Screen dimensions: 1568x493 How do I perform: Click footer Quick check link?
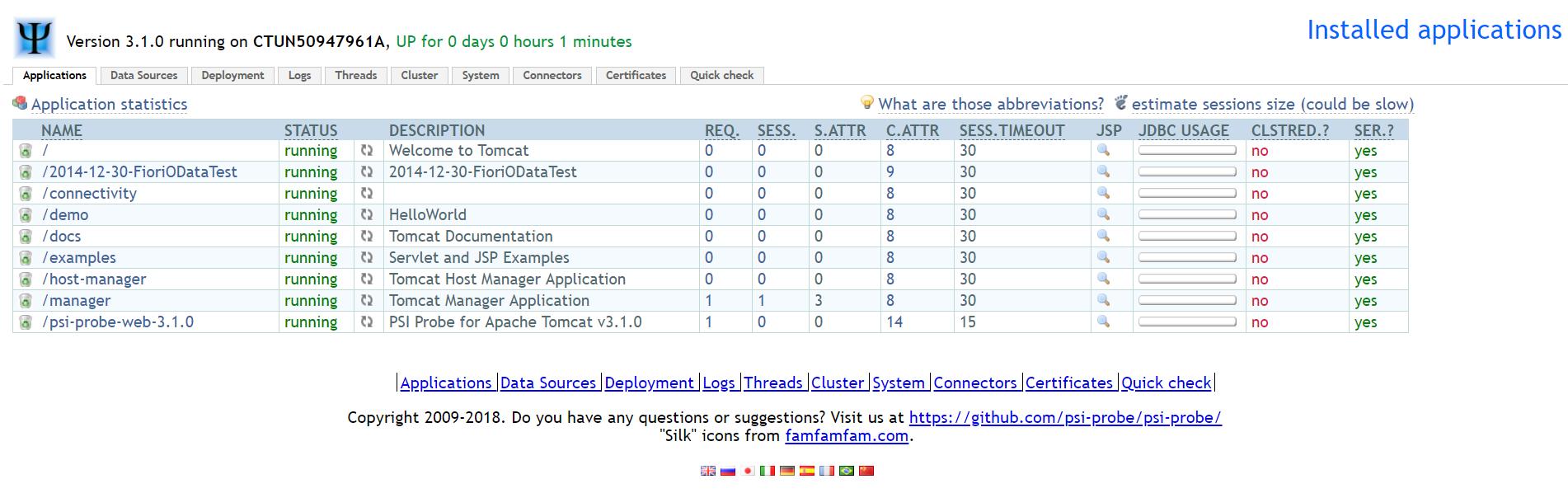pos(1166,383)
